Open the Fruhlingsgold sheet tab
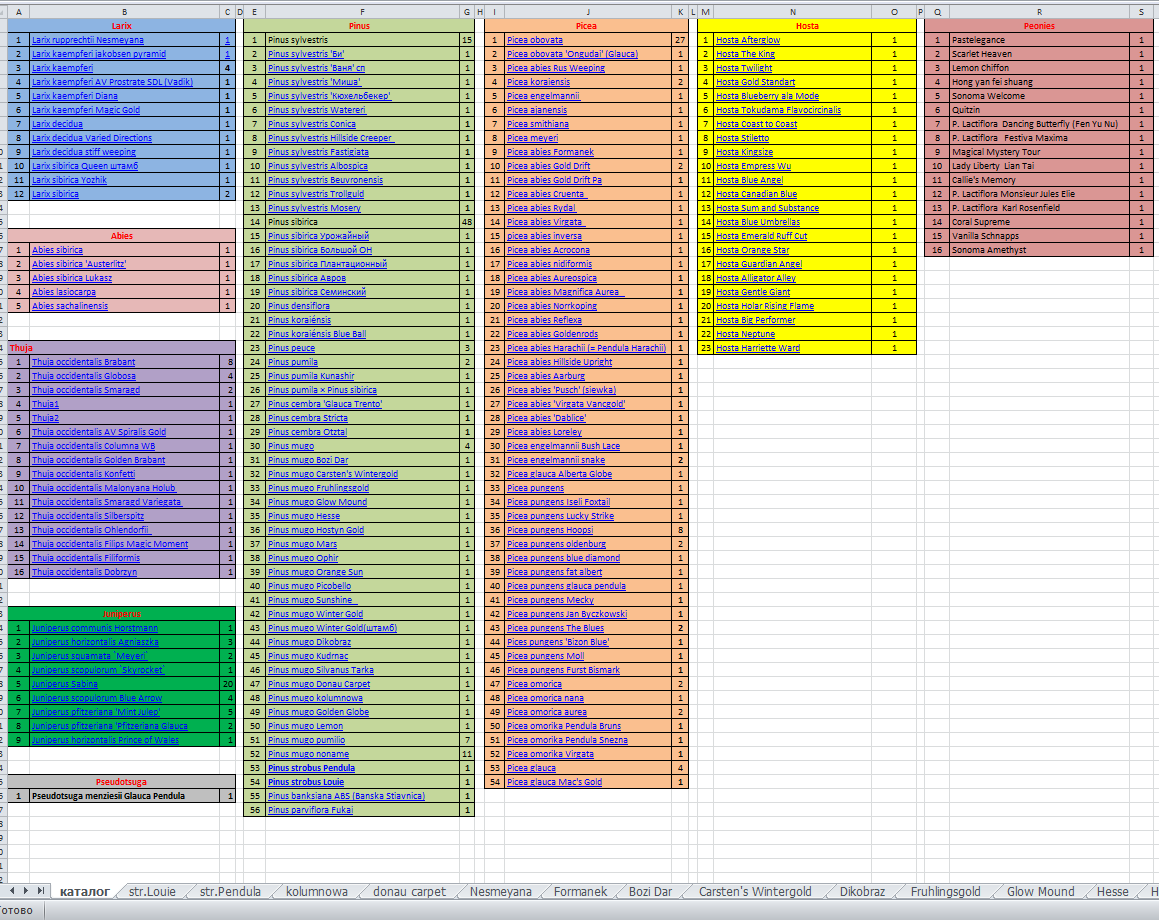 [x=945, y=891]
